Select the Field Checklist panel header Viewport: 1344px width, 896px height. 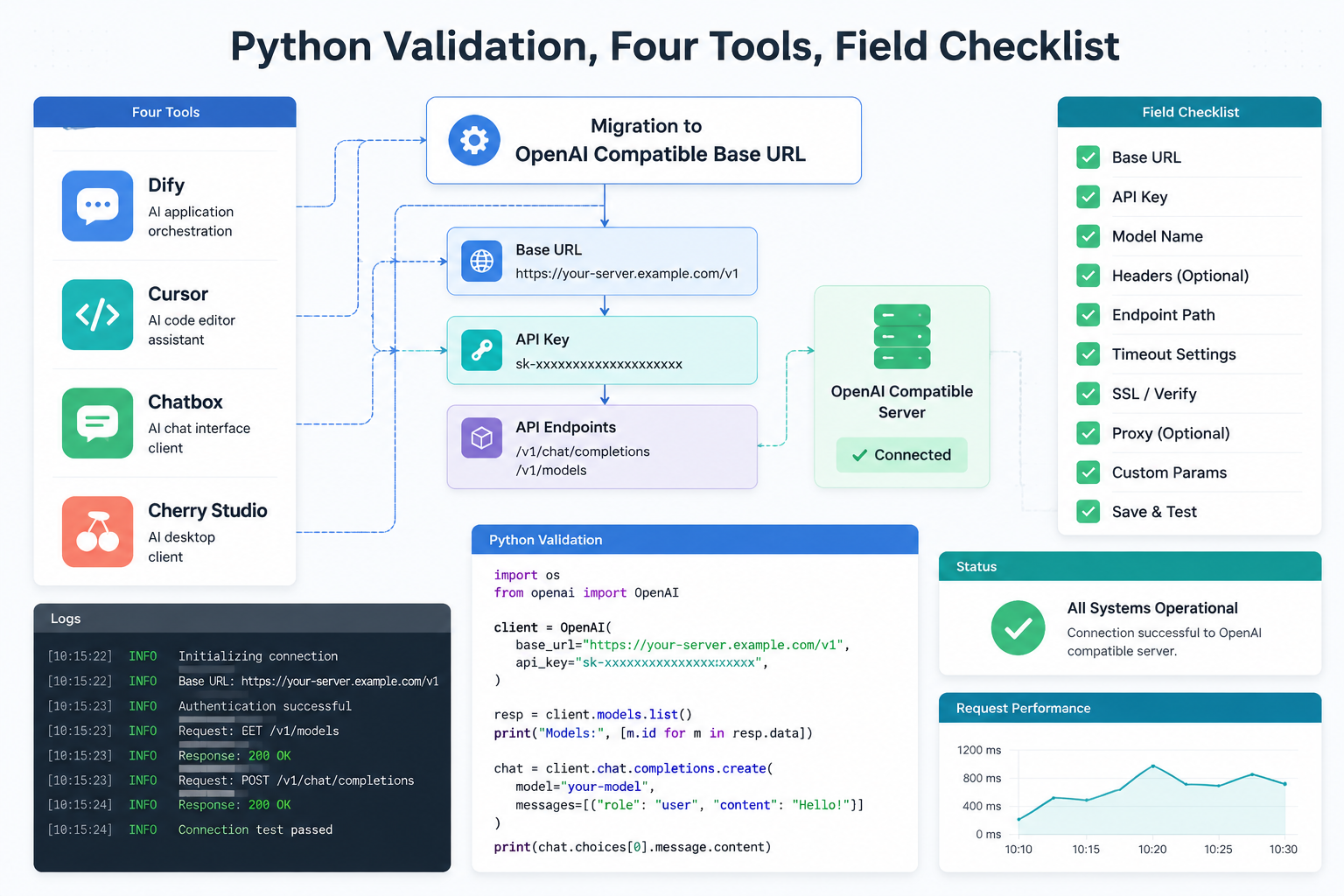pyautogui.click(x=1190, y=112)
